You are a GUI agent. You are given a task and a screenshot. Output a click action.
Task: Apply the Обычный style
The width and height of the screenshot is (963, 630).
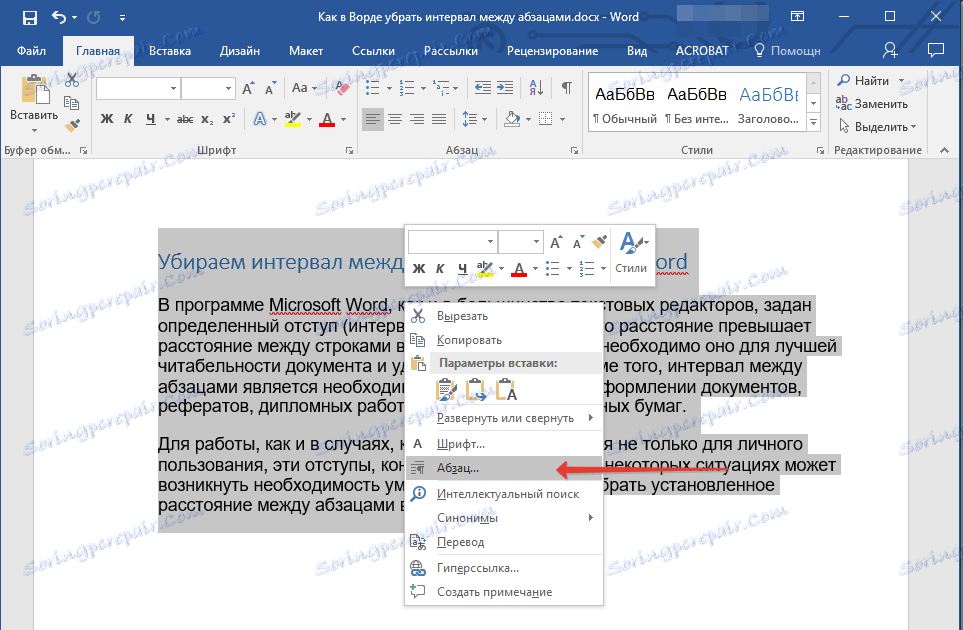[x=625, y=104]
